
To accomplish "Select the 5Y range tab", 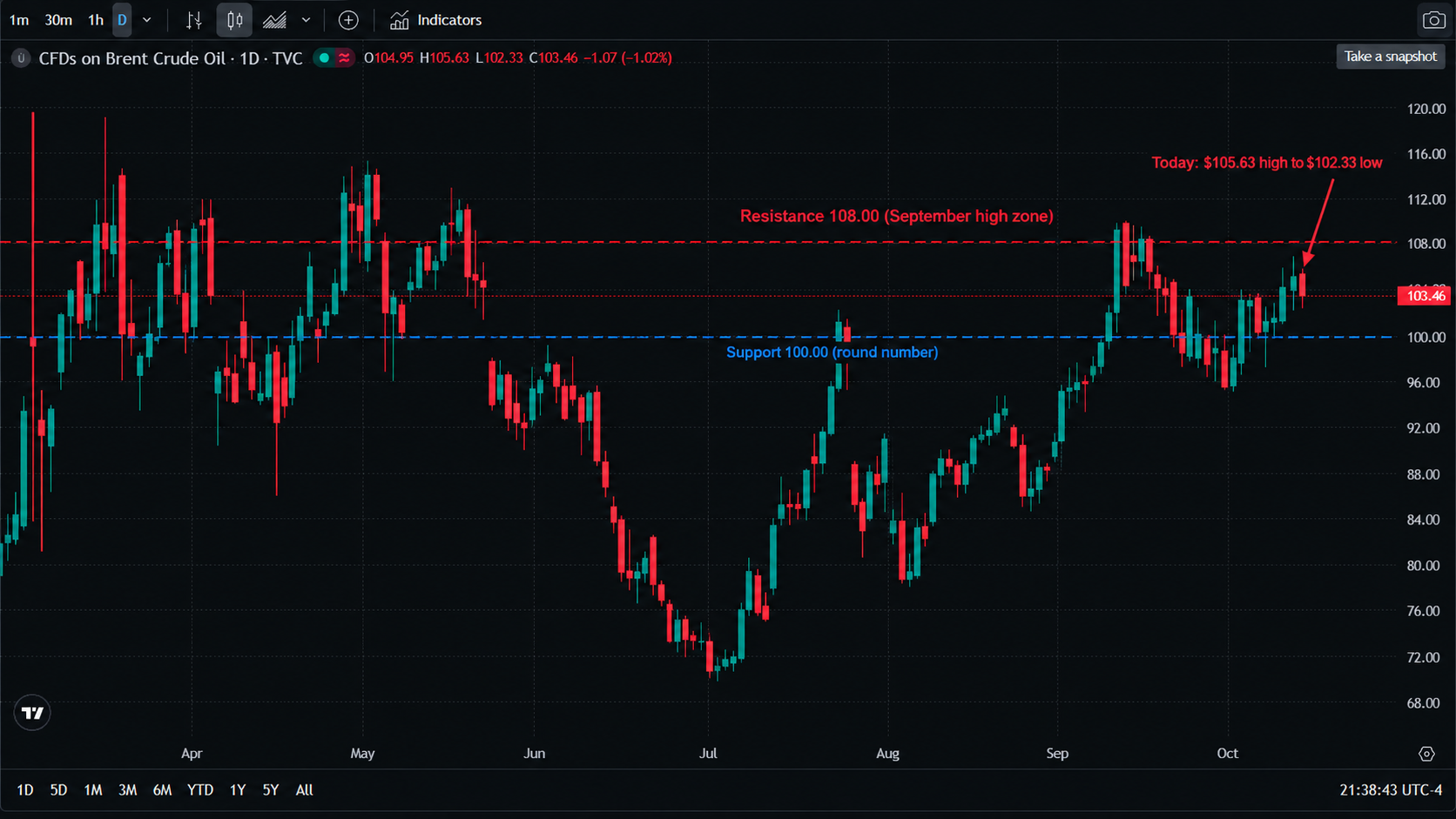I will [x=271, y=790].
